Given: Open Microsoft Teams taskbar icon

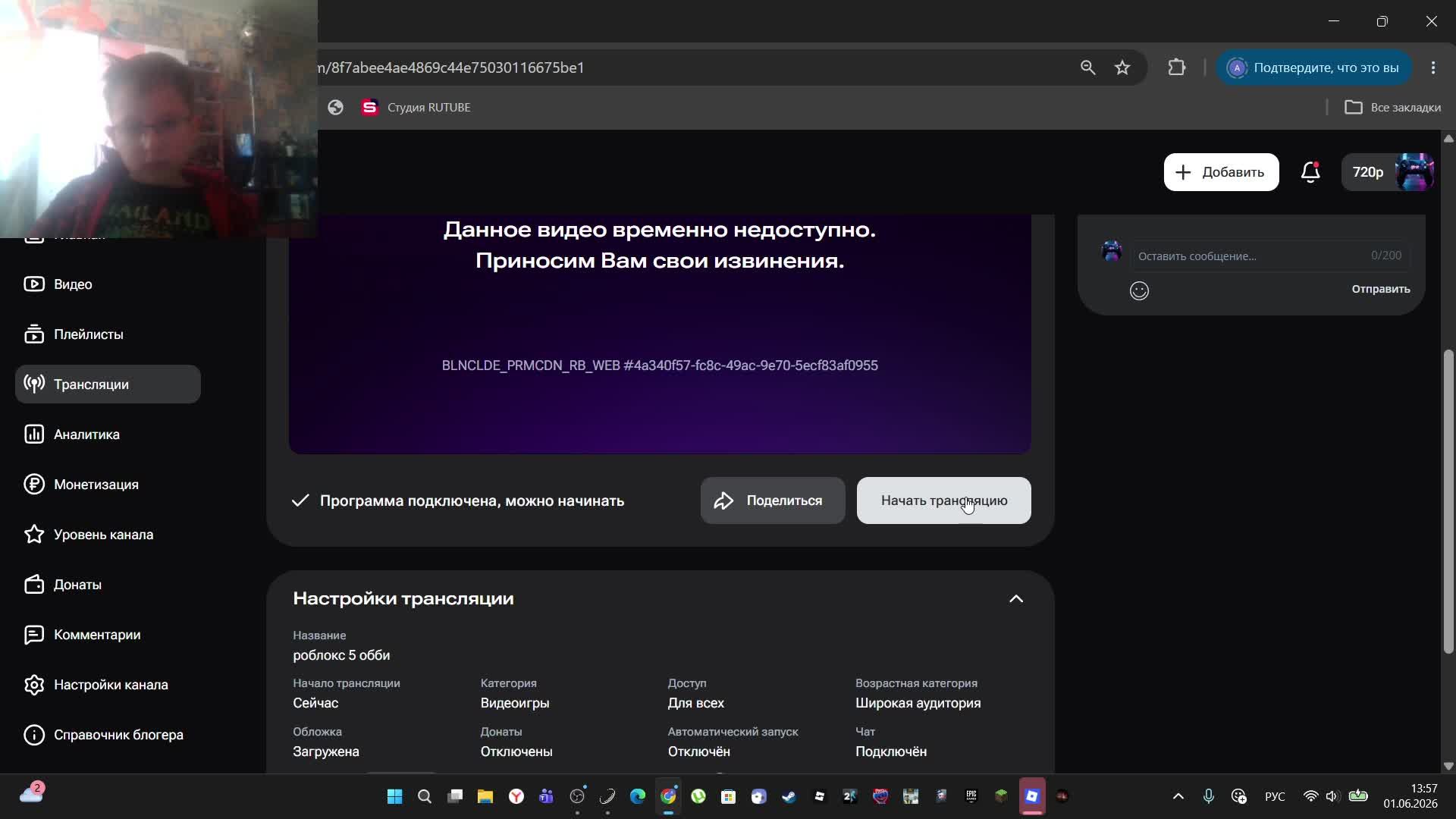Looking at the screenshot, I should [546, 796].
